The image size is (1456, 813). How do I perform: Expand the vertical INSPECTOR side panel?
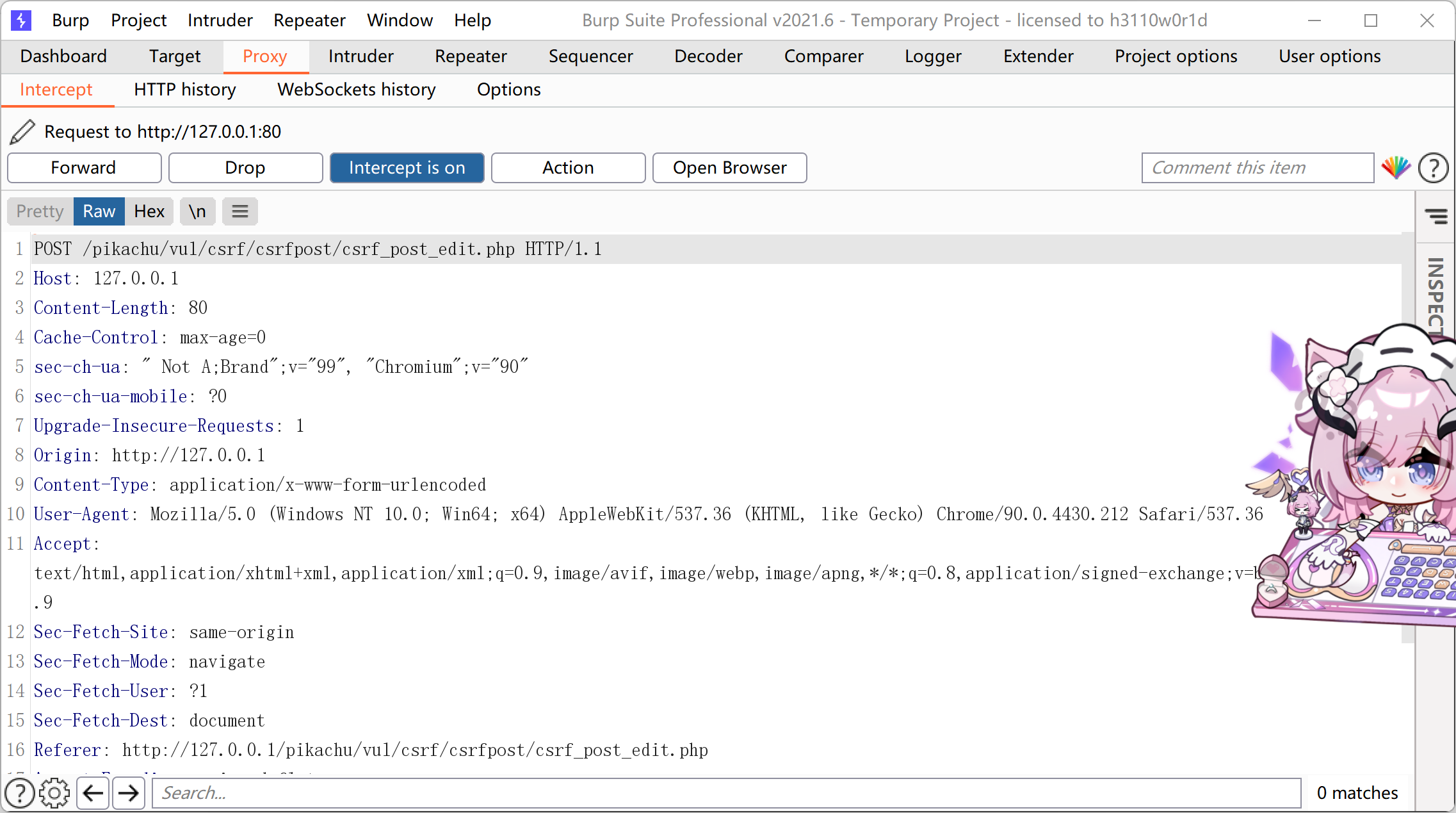coord(1436,296)
